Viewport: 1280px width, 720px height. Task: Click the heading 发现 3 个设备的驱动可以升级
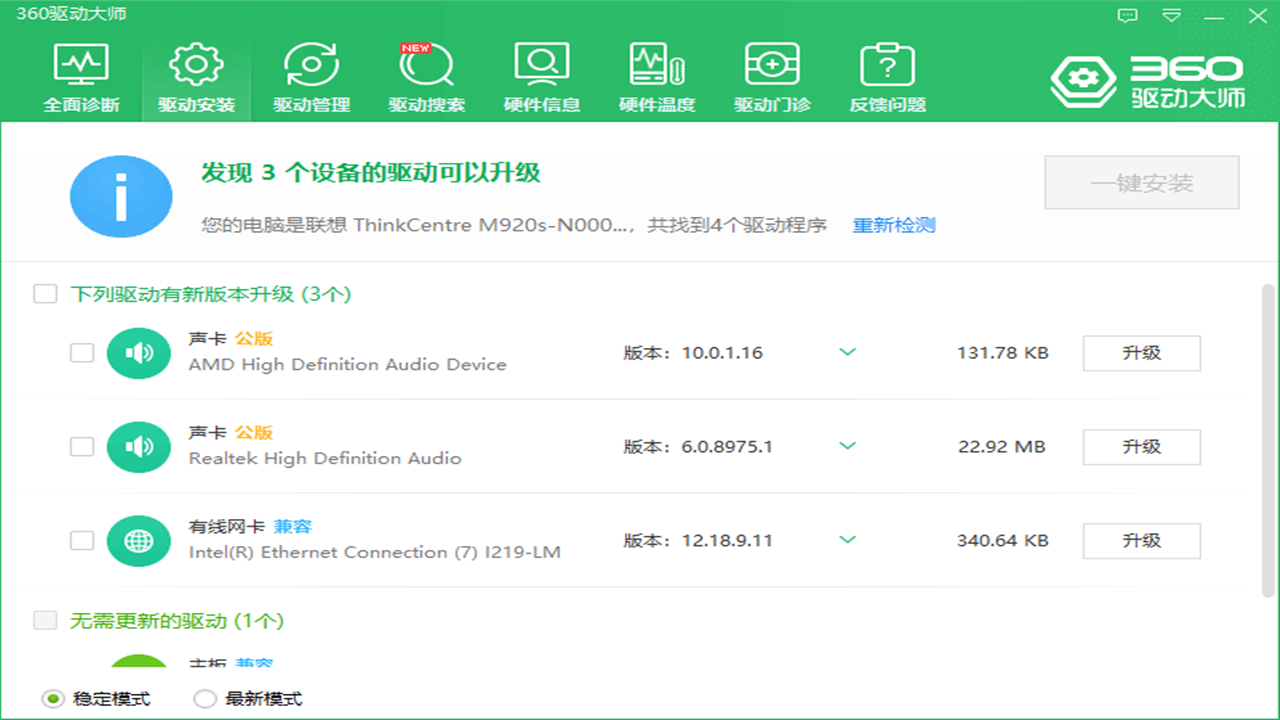pos(371,173)
